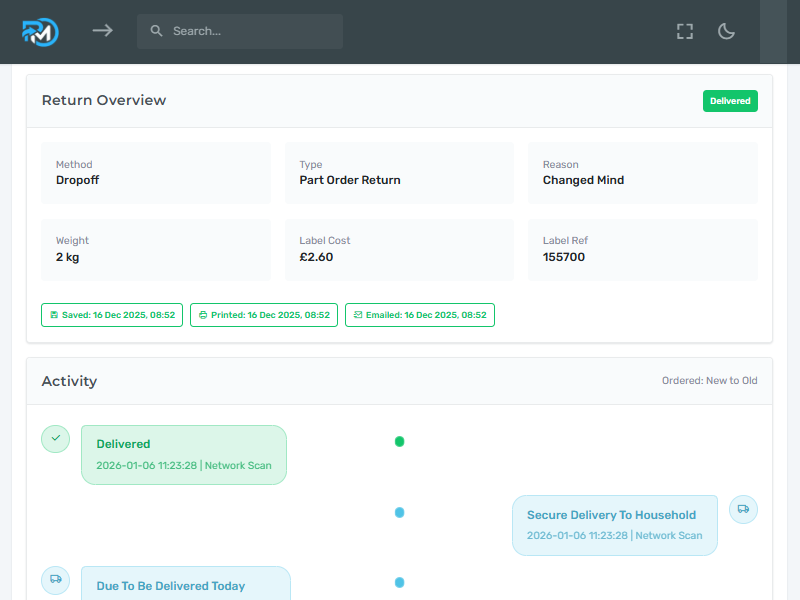Toggle dark mode with moon icon
800x600 pixels.
coord(727,31)
